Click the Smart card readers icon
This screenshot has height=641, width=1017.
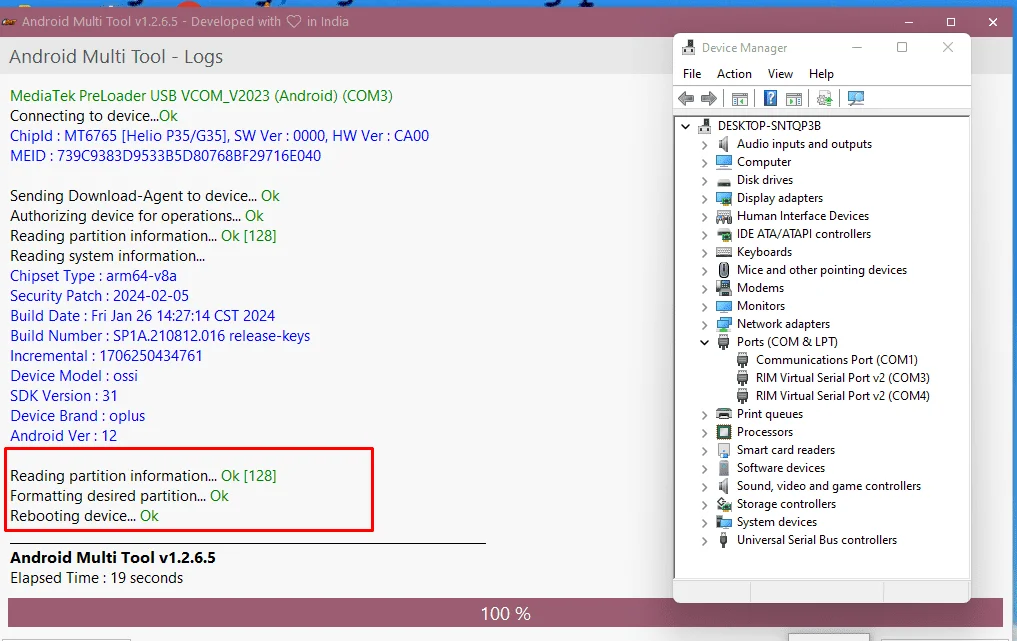pos(724,450)
